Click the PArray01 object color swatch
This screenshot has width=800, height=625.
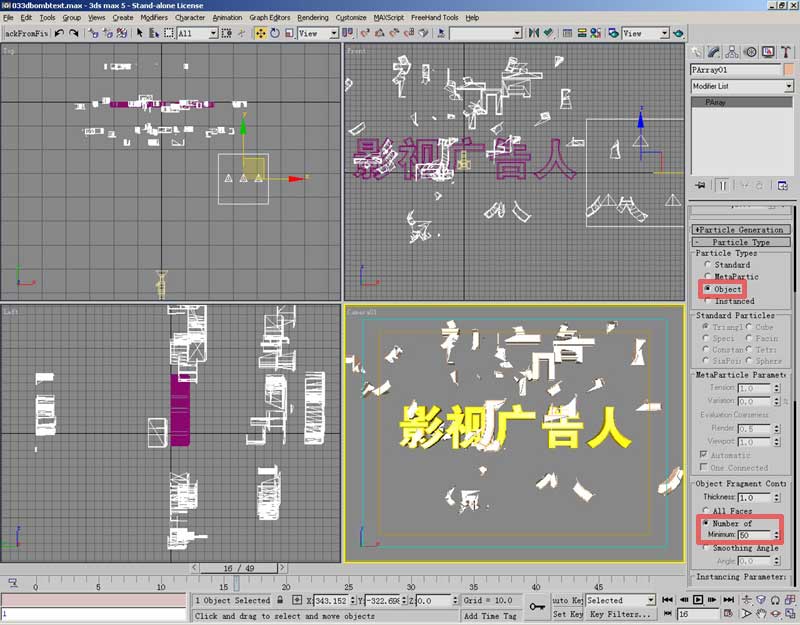pos(788,70)
